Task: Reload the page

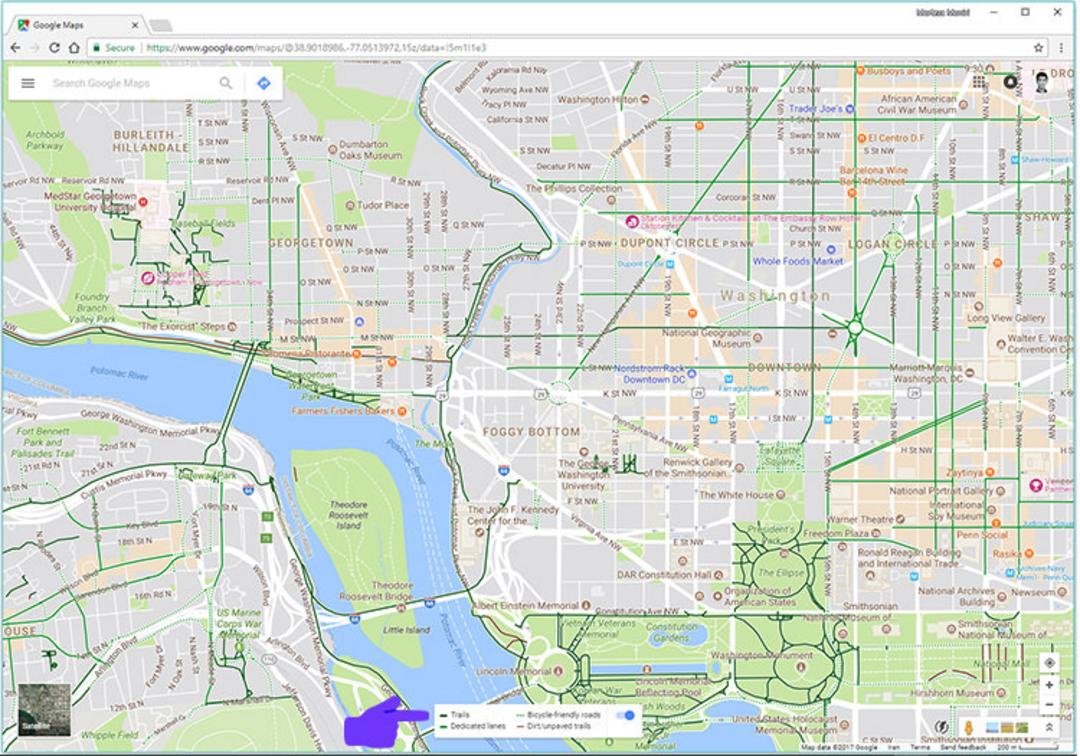Action: [54, 48]
